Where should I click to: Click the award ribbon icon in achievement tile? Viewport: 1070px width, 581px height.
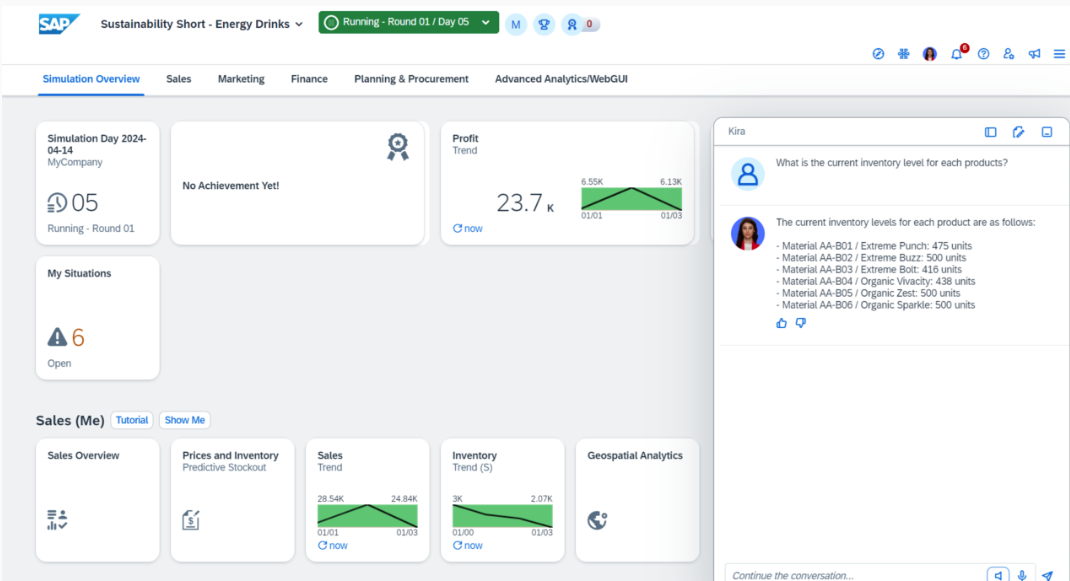point(398,147)
